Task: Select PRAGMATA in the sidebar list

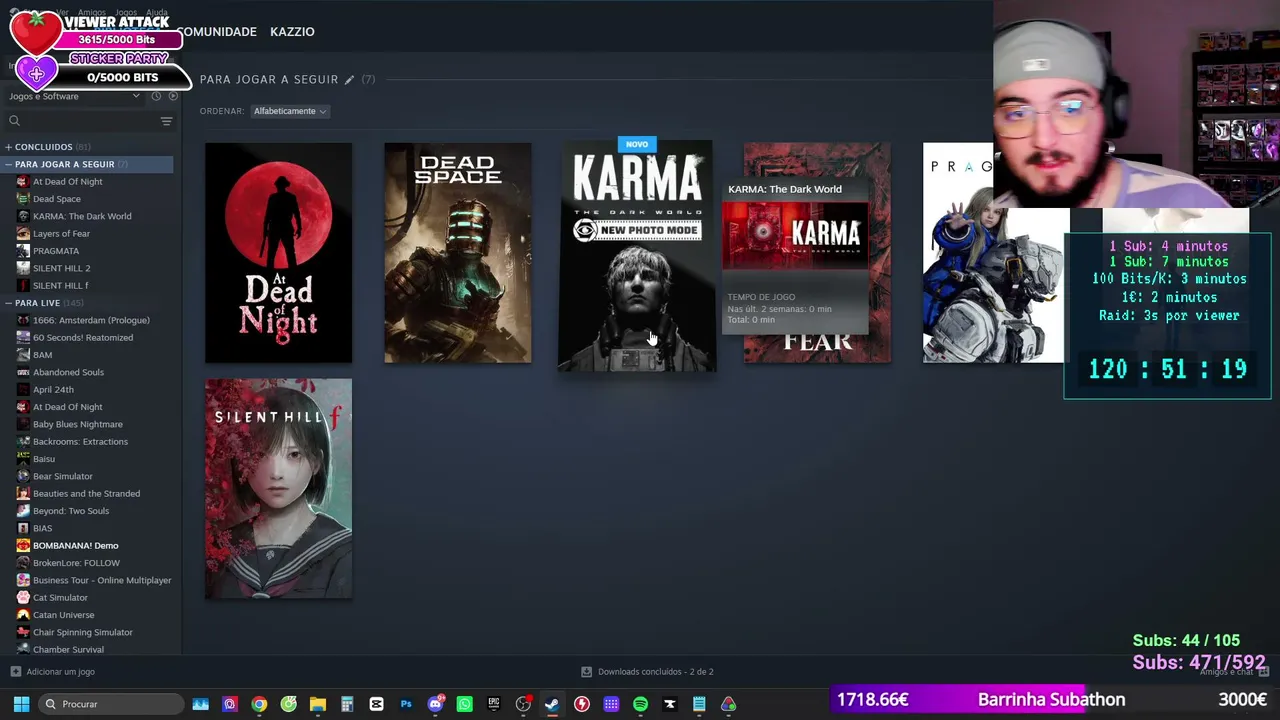Action: pyautogui.click(x=56, y=251)
